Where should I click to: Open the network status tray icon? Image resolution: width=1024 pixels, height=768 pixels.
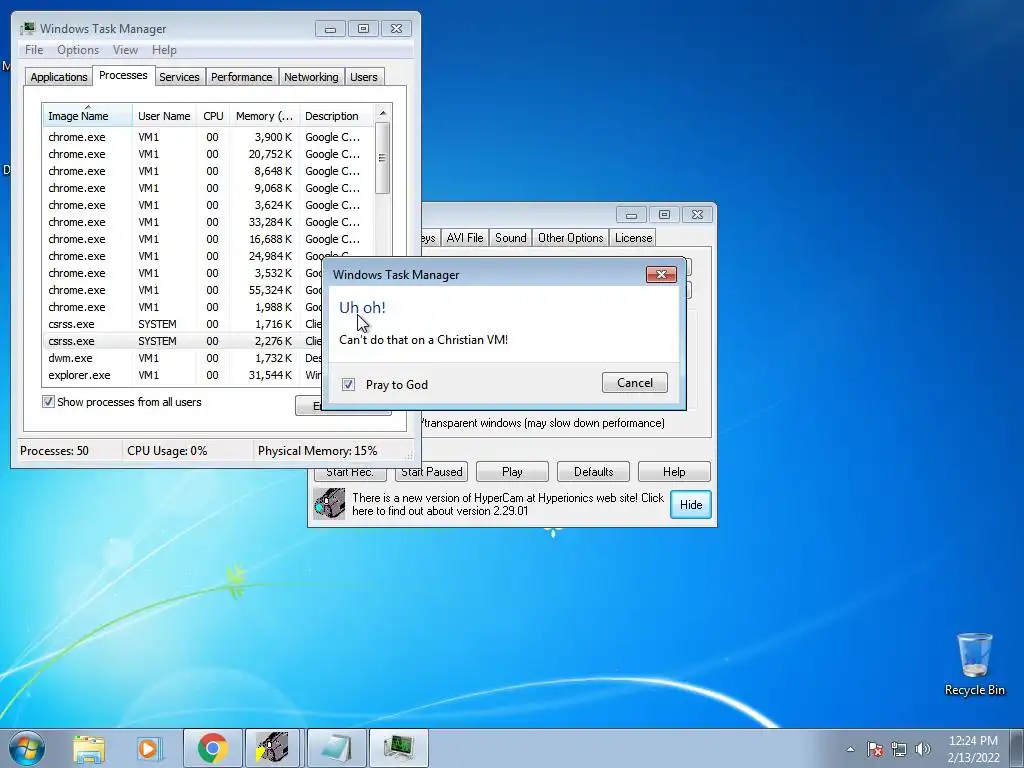pos(899,749)
